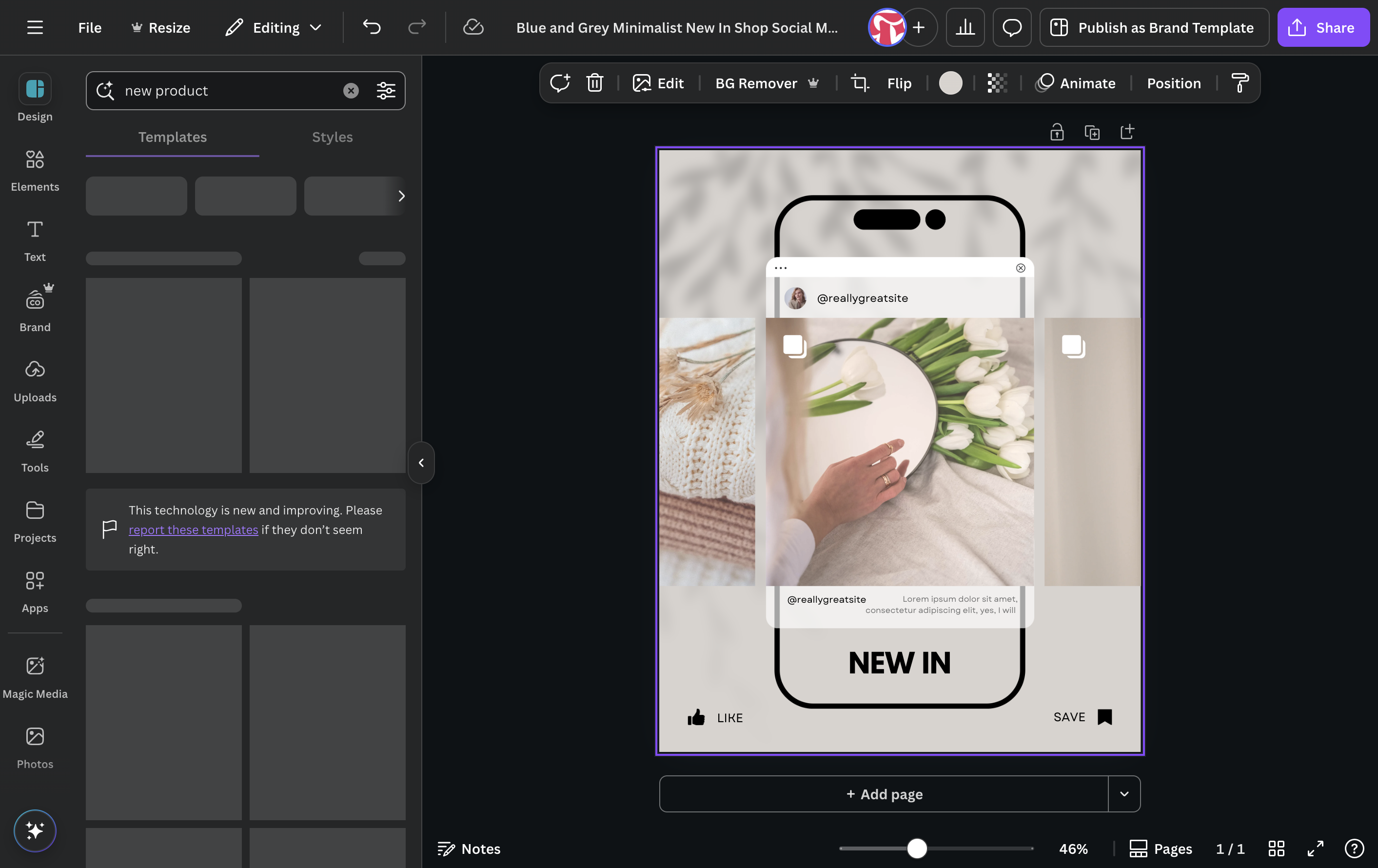The image size is (1378, 868).
Task: Open the transparency checkerboard control
Action: [998, 83]
